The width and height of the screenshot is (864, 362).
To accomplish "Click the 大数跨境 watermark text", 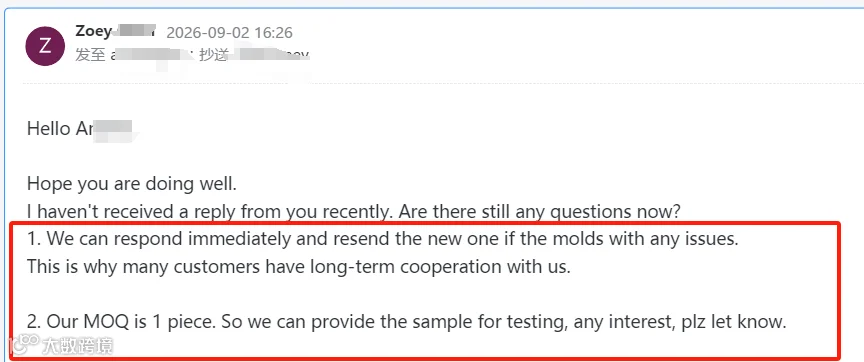I will tap(77, 346).
